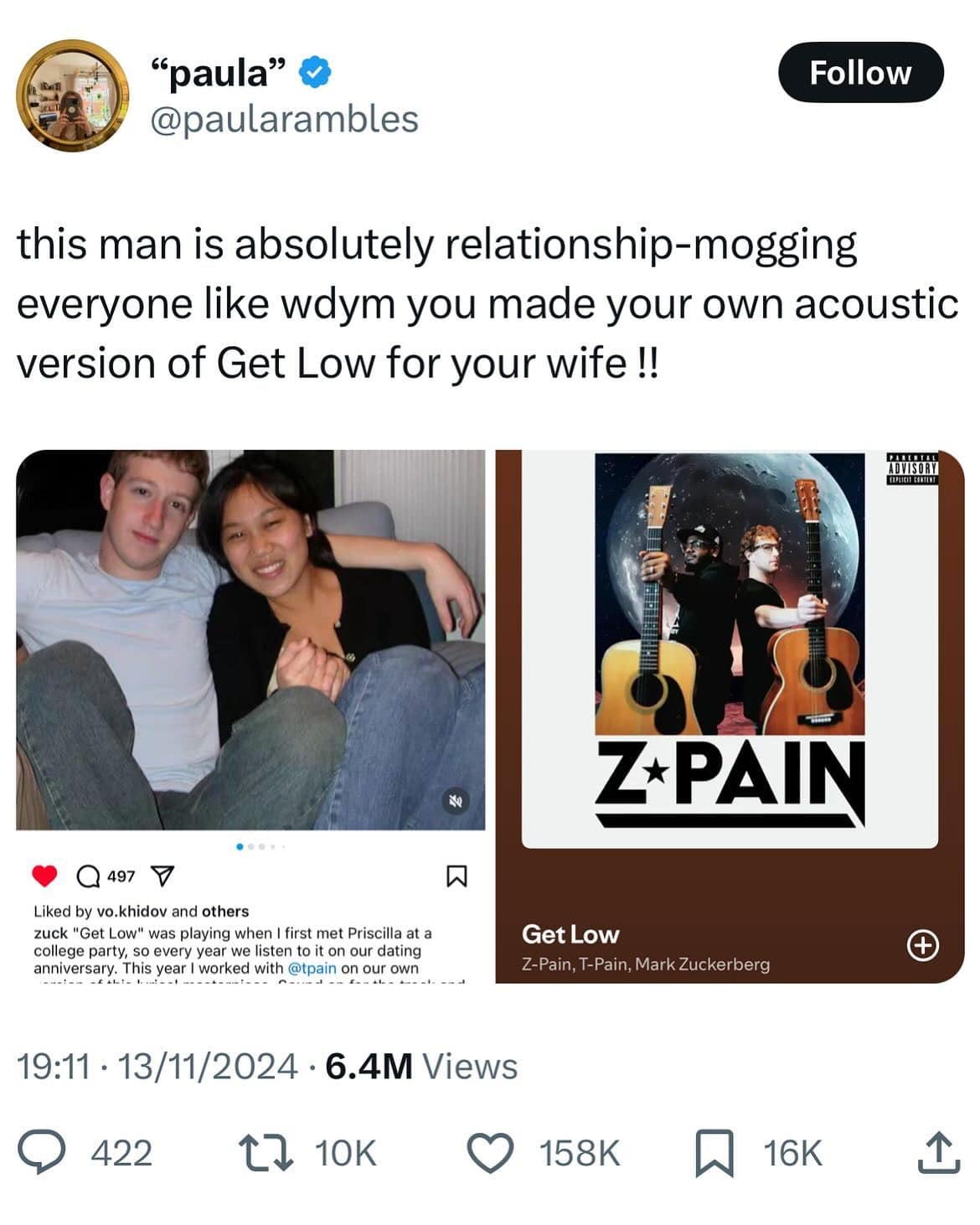Open the @tpain mention link
980x1225 pixels.
tap(312, 968)
